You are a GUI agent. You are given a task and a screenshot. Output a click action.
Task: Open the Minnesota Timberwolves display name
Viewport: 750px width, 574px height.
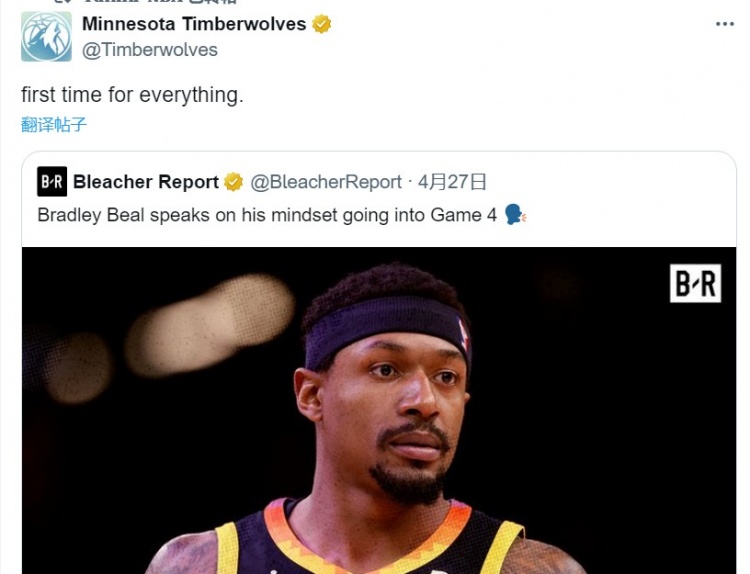coord(194,24)
